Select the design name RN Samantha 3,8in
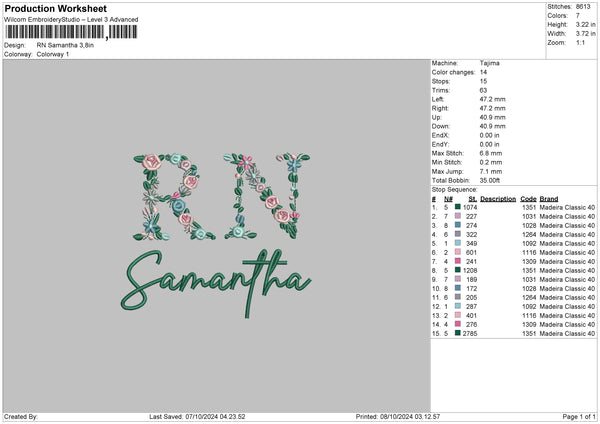600x424 pixels. click(65, 45)
